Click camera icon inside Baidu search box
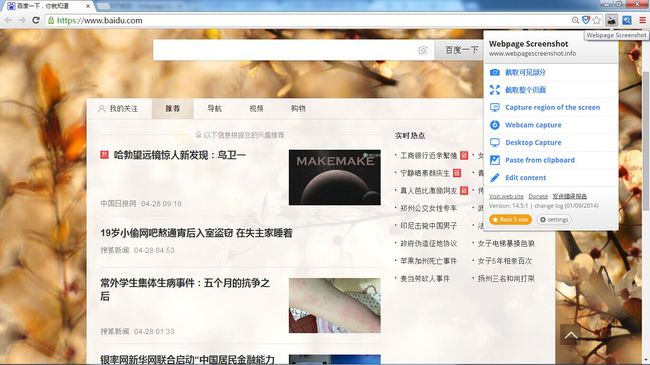The image size is (650, 365). pyautogui.click(x=422, y=50)
